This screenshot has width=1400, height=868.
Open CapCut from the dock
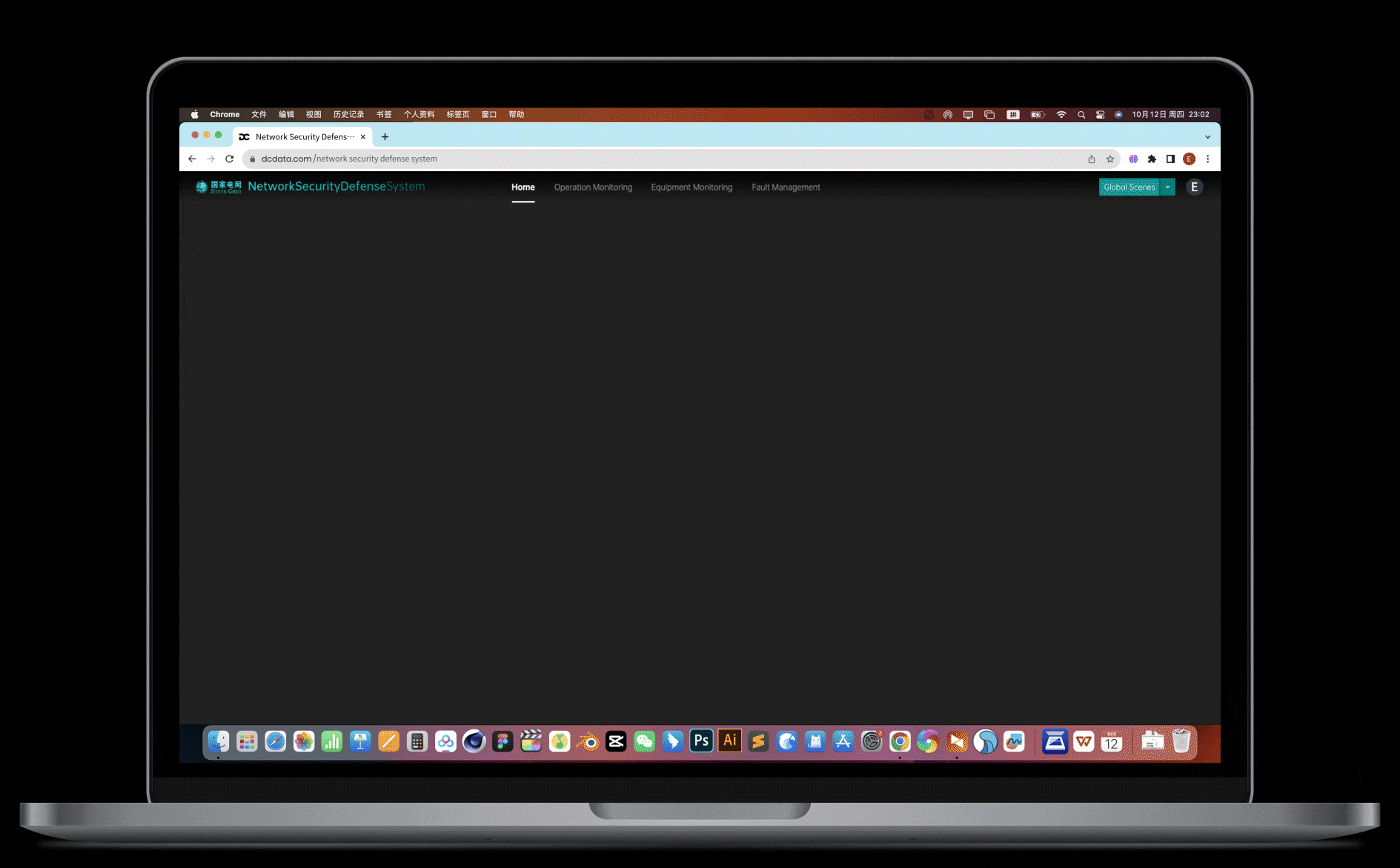(616, 741)
